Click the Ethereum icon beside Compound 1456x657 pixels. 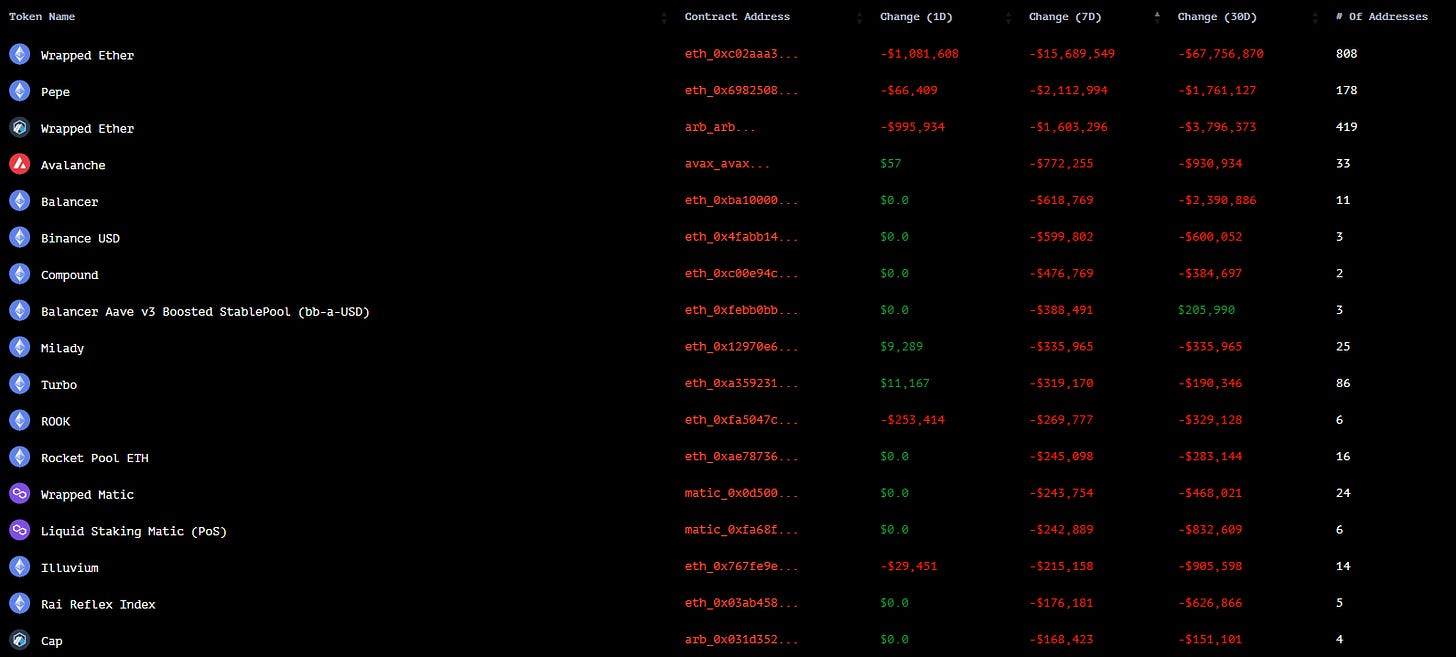19,274
